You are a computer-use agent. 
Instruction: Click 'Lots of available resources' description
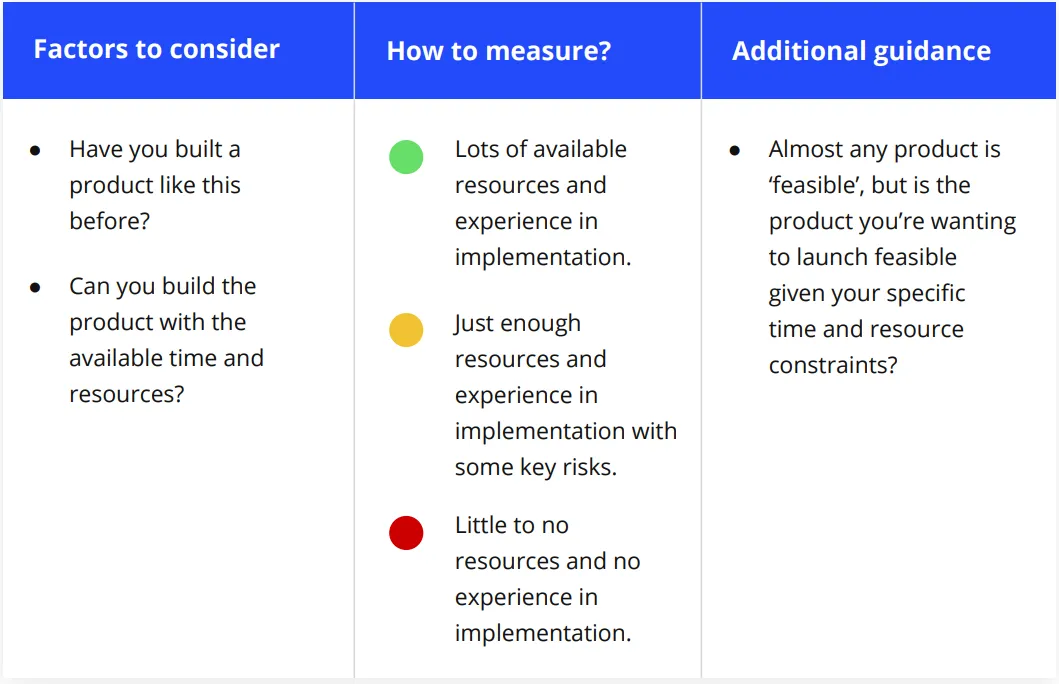(543, 203)
